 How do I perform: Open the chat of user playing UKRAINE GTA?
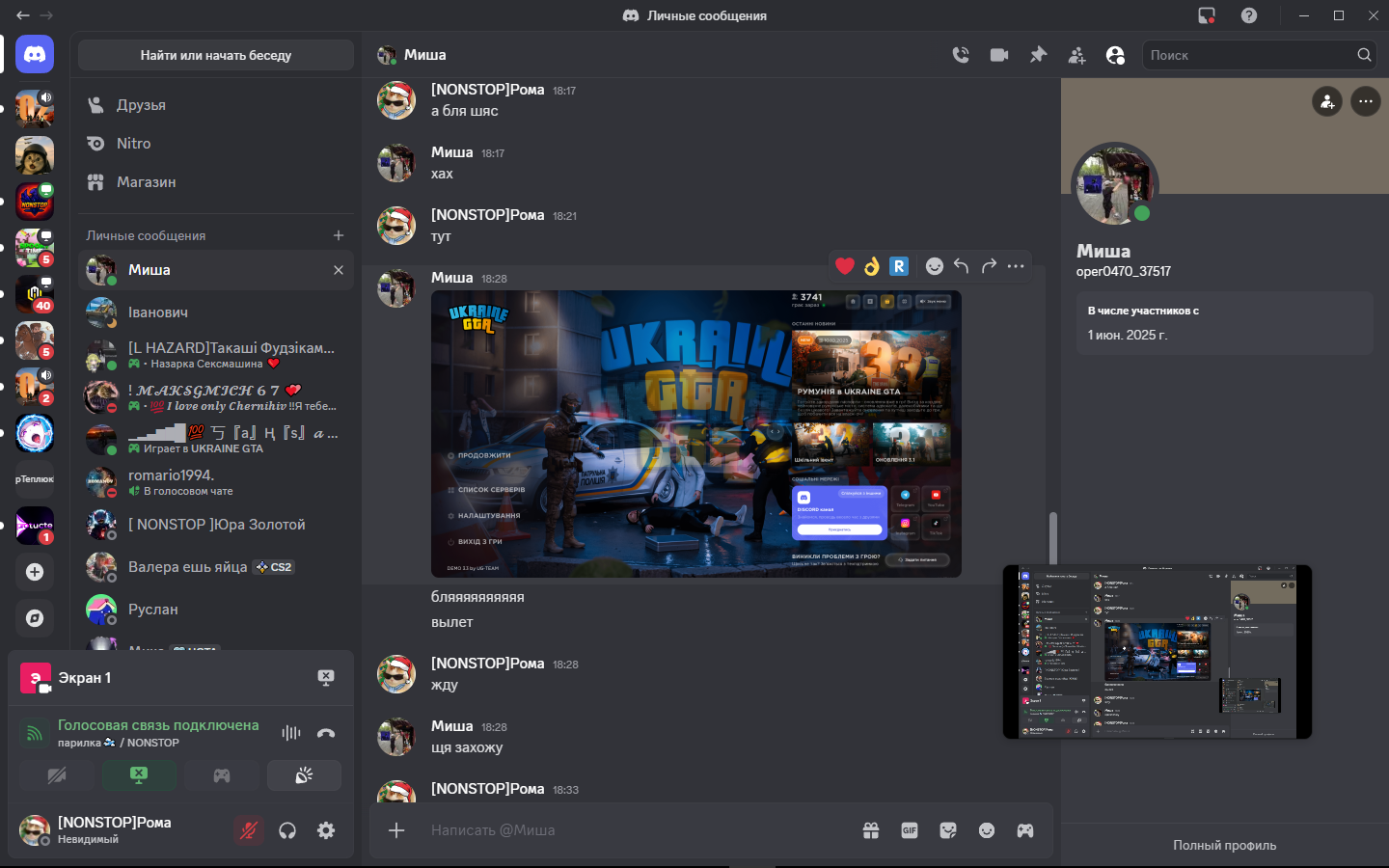click(216, 440)
